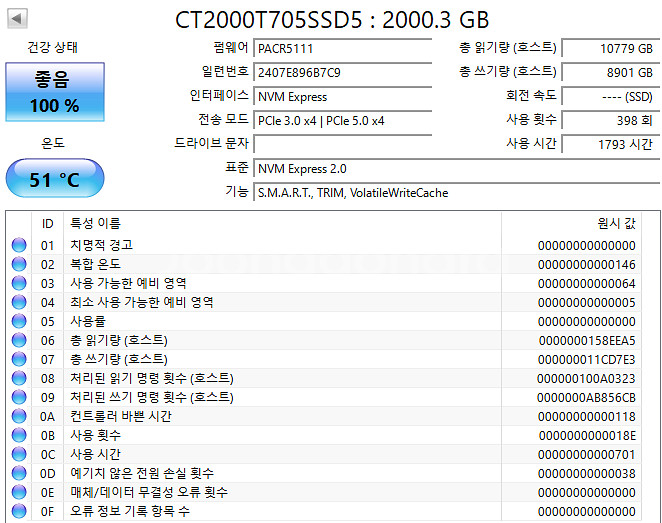
Task: Select the 치명적 경고 attribute name
Action: click(x=101, y=245)
